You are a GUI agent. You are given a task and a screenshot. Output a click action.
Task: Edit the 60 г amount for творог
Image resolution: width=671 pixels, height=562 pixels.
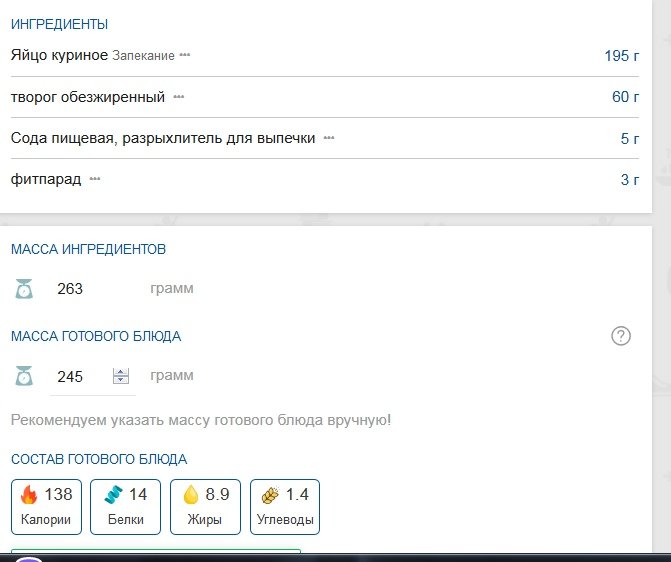point(625,97)
